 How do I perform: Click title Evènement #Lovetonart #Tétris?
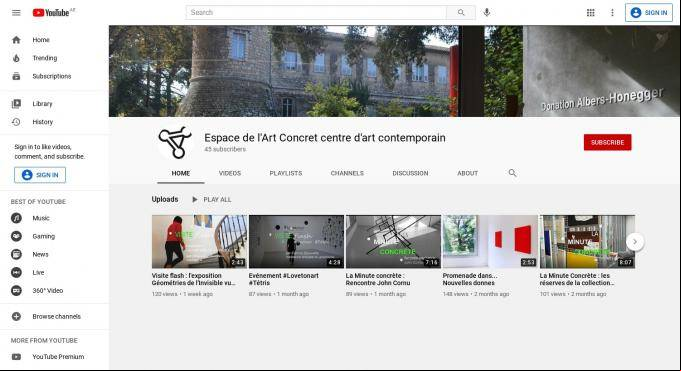pos(284,279)
